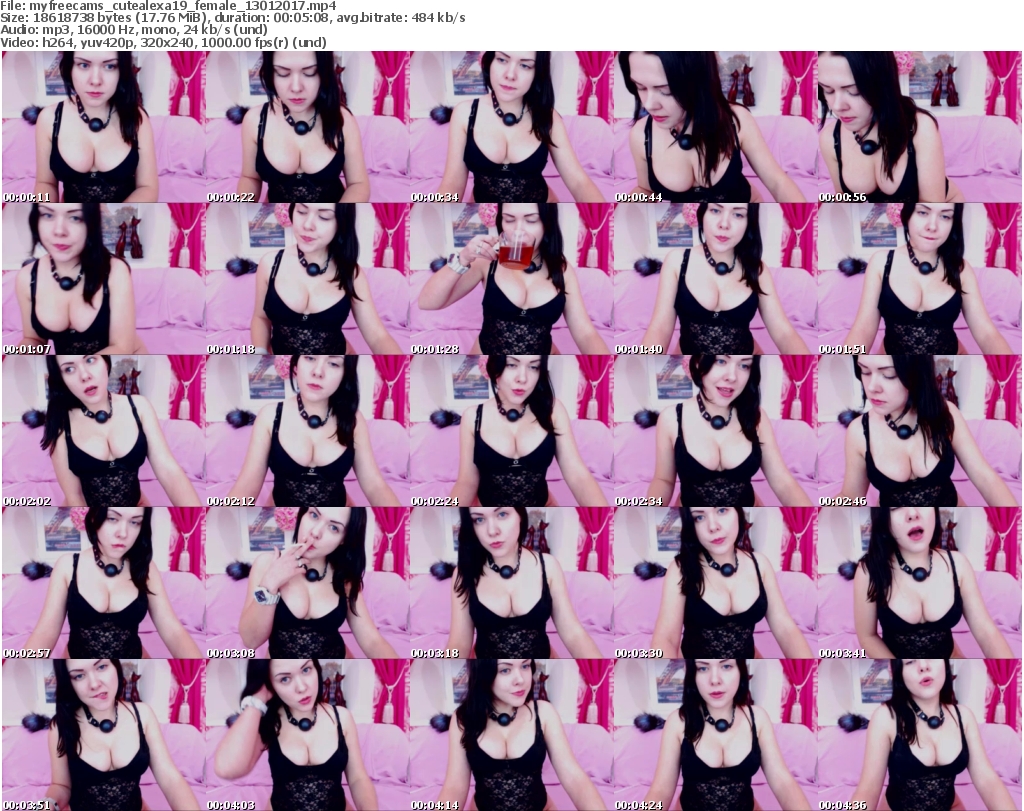The width and height of the screenshot is (1024, 811).
Task: Click the thumbnail at 00:02:02
Action: pos(103,431)
